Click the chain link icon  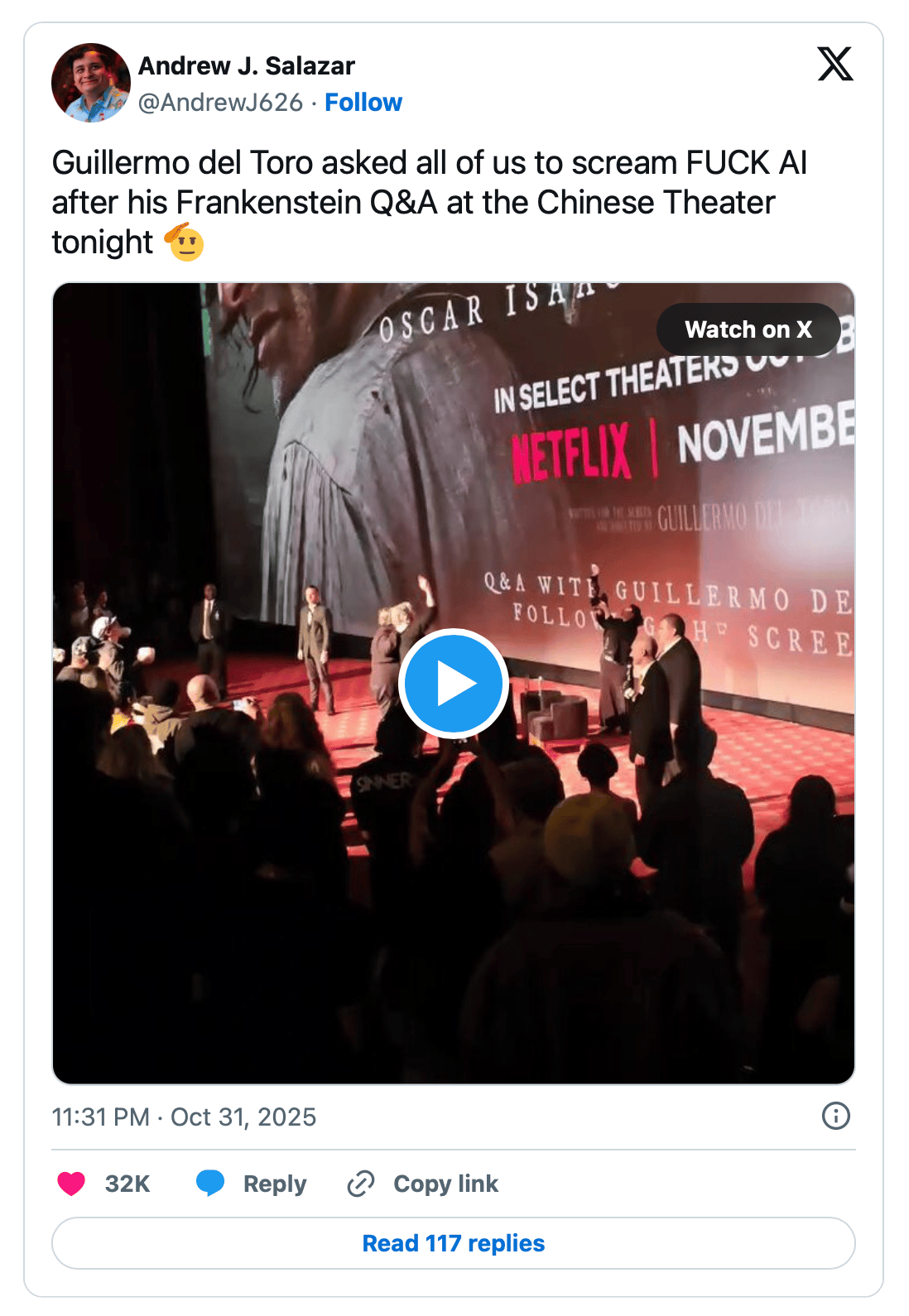pyautogui.click(x=361, y=1184)
